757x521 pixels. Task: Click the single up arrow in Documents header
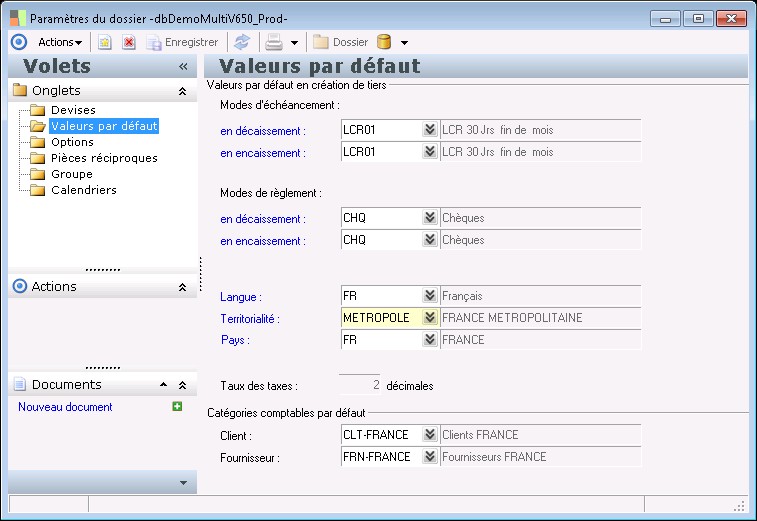pos(164,385)
